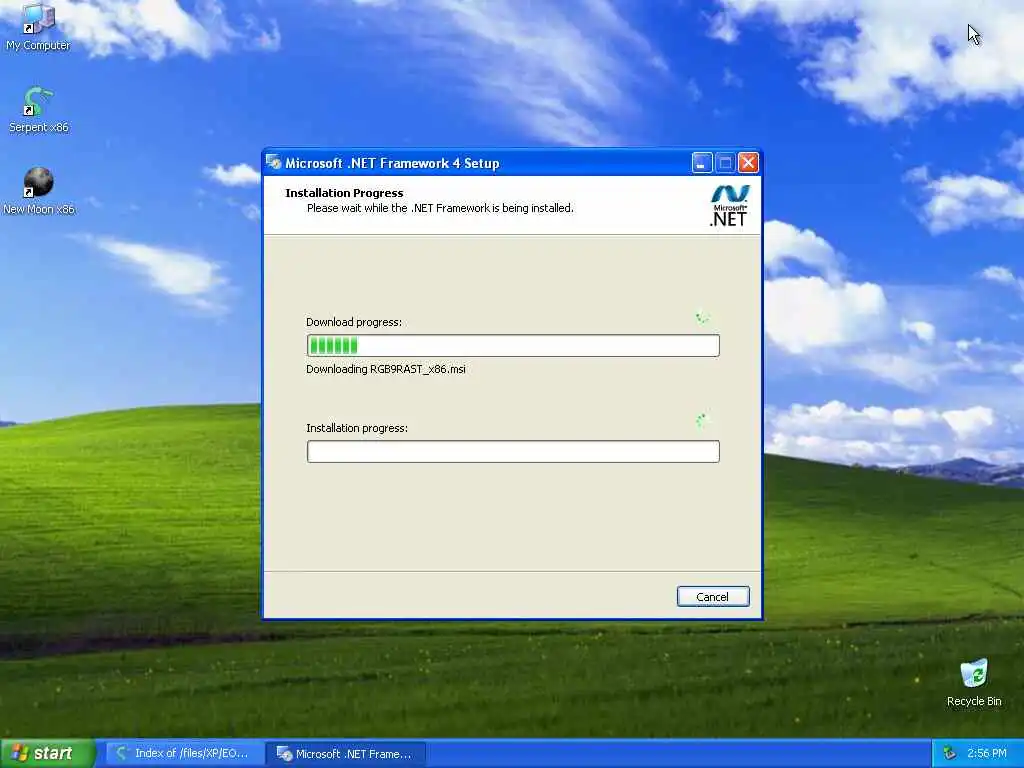Open the My Computer desktop icon
Viewport: 1024px width, 768px height.
click(x=38, y=26)
